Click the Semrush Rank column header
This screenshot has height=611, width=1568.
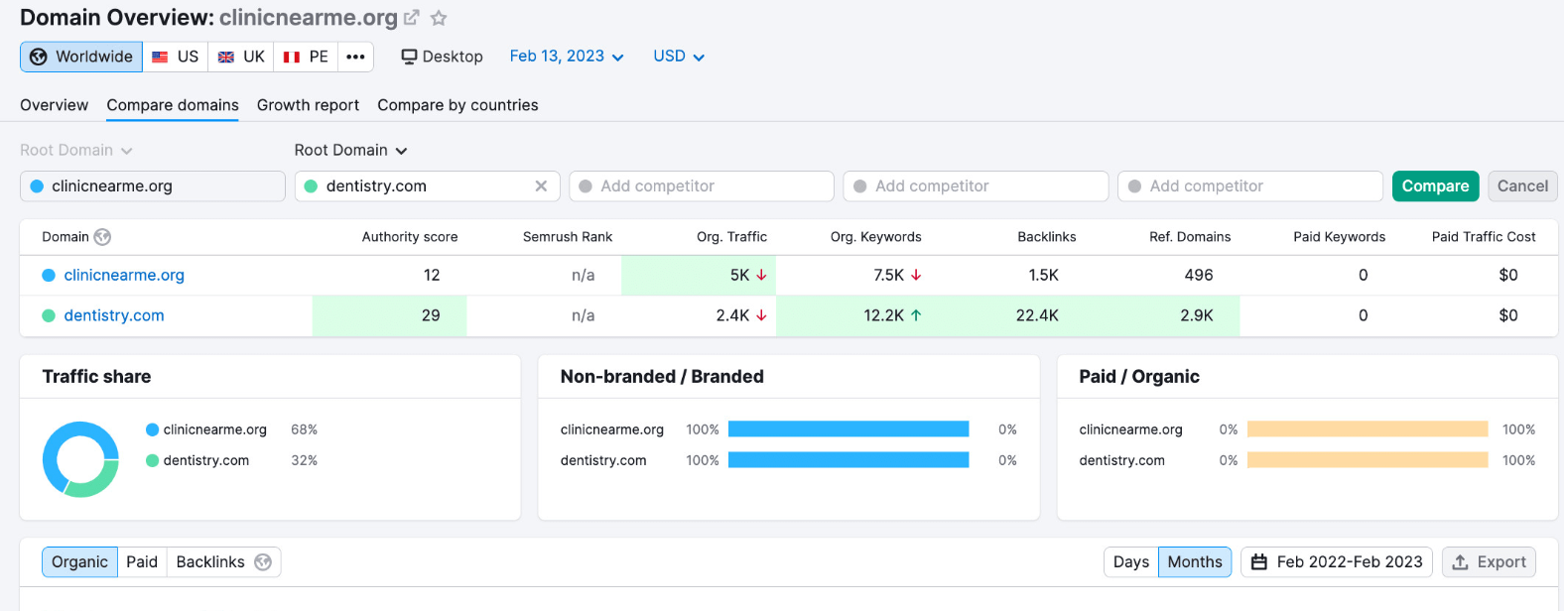point(568,237)
